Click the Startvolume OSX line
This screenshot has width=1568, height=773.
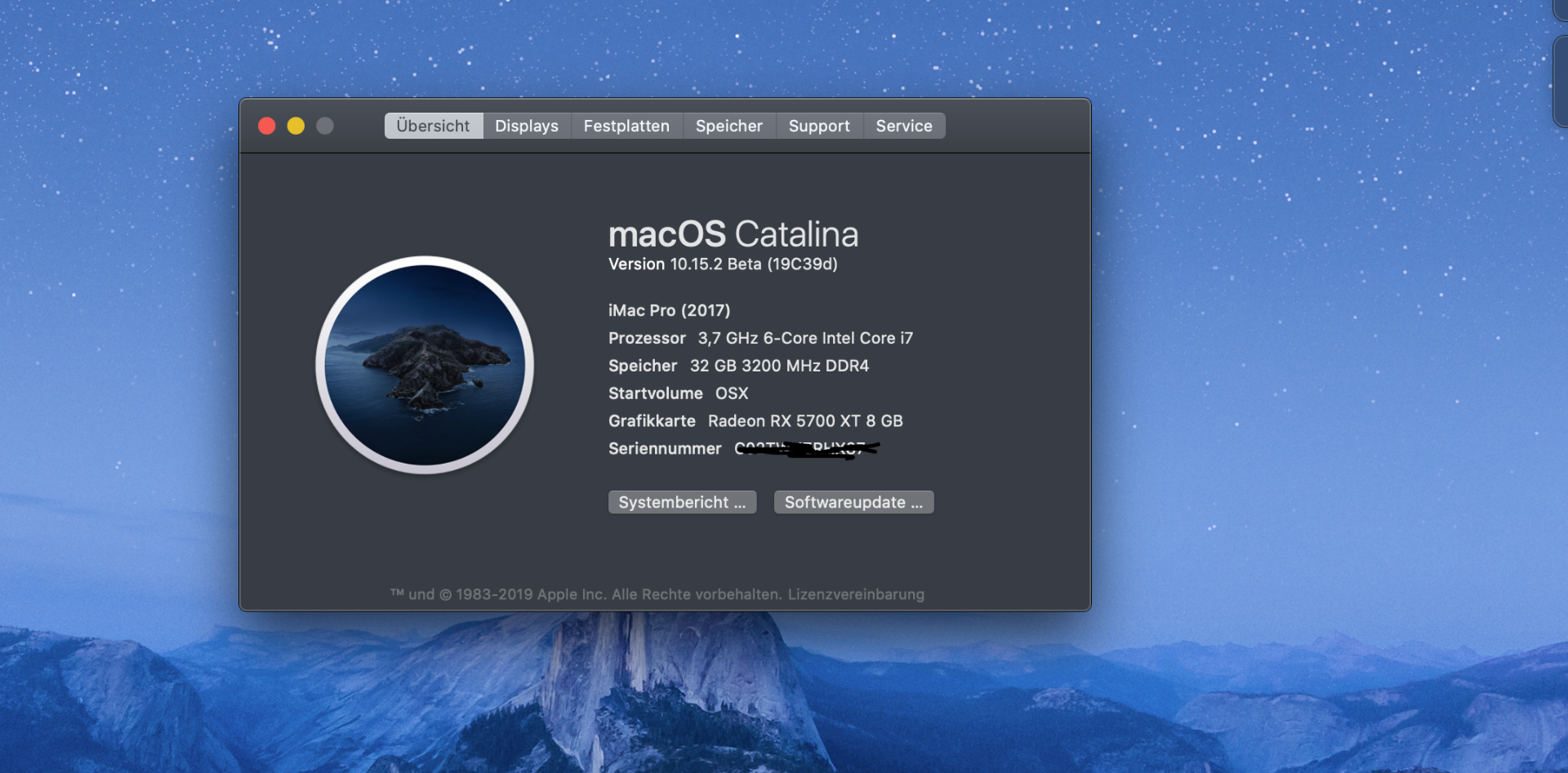tap(678, 393)
